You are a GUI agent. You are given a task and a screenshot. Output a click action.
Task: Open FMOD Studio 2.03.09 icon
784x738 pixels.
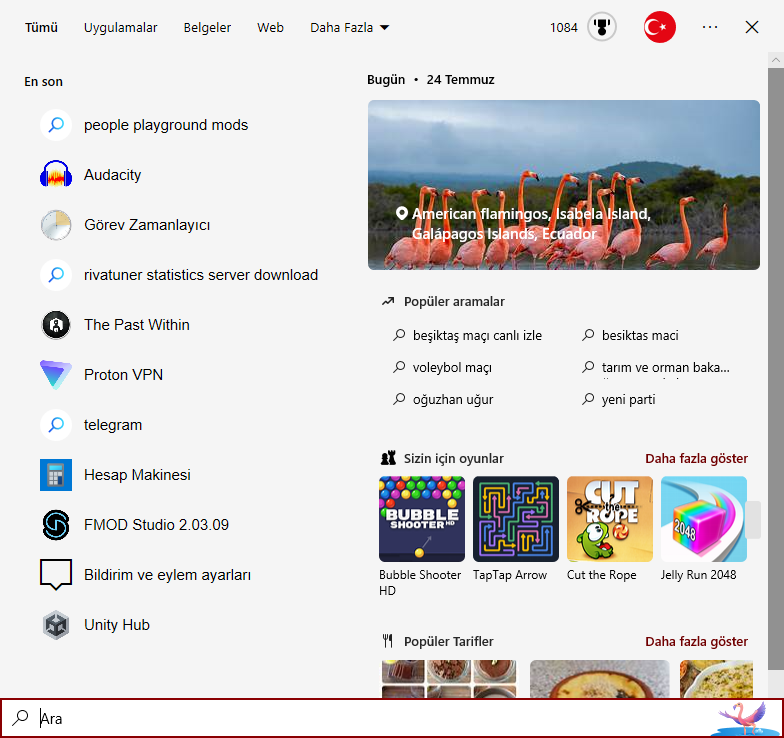pyautogui.click(x=56, y=525)
